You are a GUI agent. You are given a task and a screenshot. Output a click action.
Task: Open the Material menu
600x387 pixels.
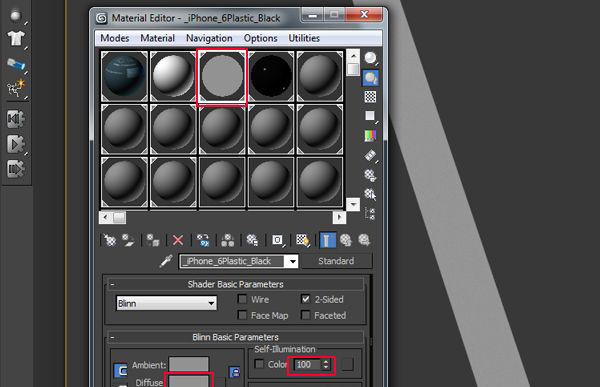point(158,38)
